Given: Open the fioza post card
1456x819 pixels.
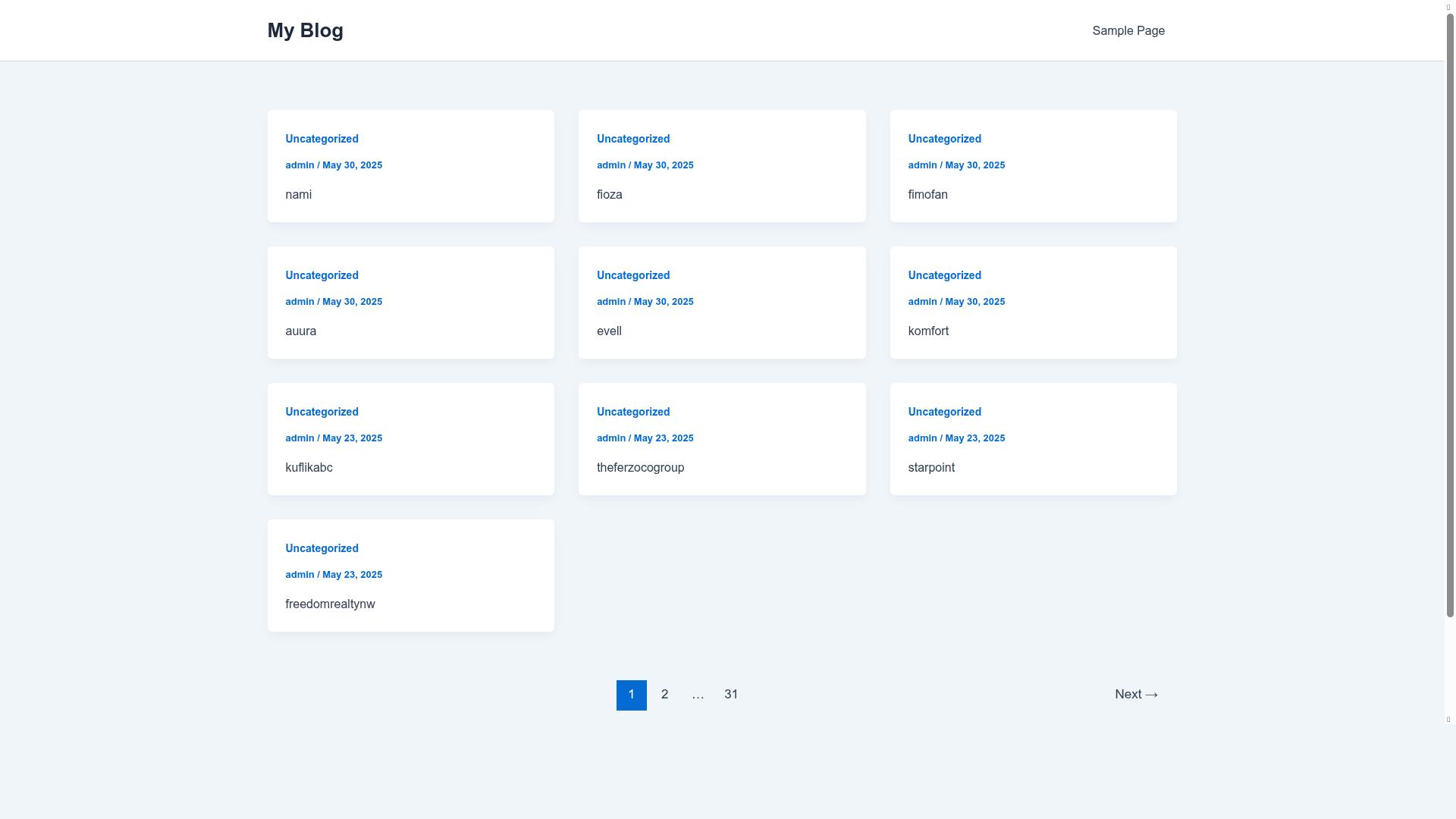Looking at the screenshot, I should [x=609, y=195].
